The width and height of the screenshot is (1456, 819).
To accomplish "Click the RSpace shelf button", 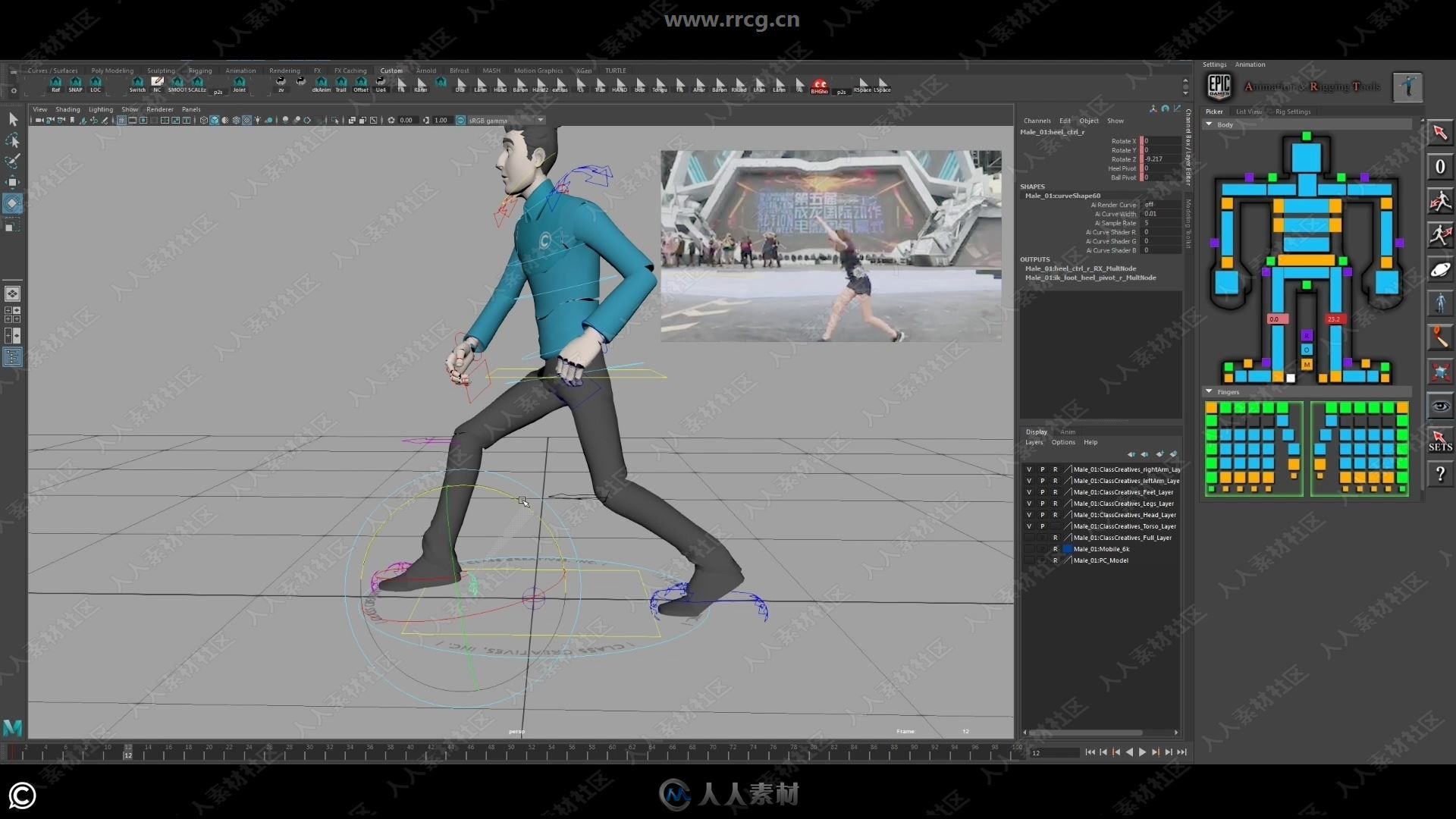I will tap(862, 84).
